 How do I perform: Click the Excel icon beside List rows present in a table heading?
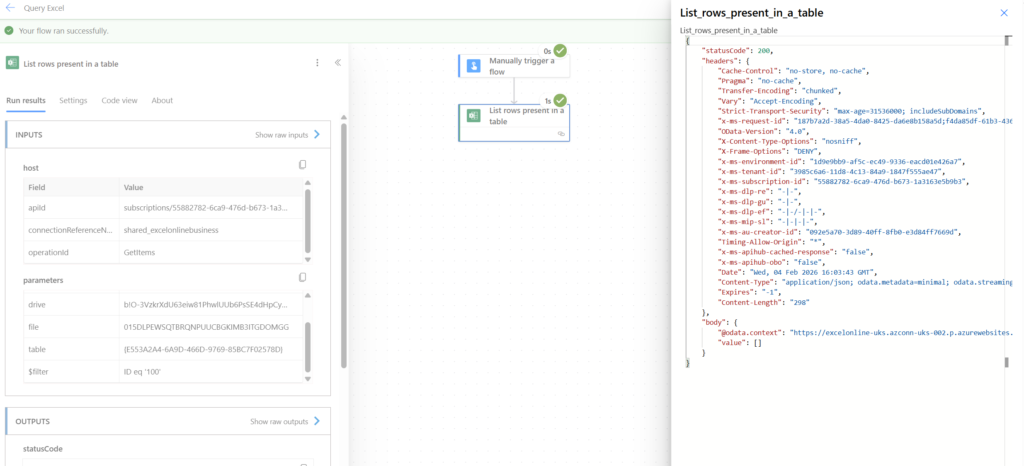tap(12, 63)
